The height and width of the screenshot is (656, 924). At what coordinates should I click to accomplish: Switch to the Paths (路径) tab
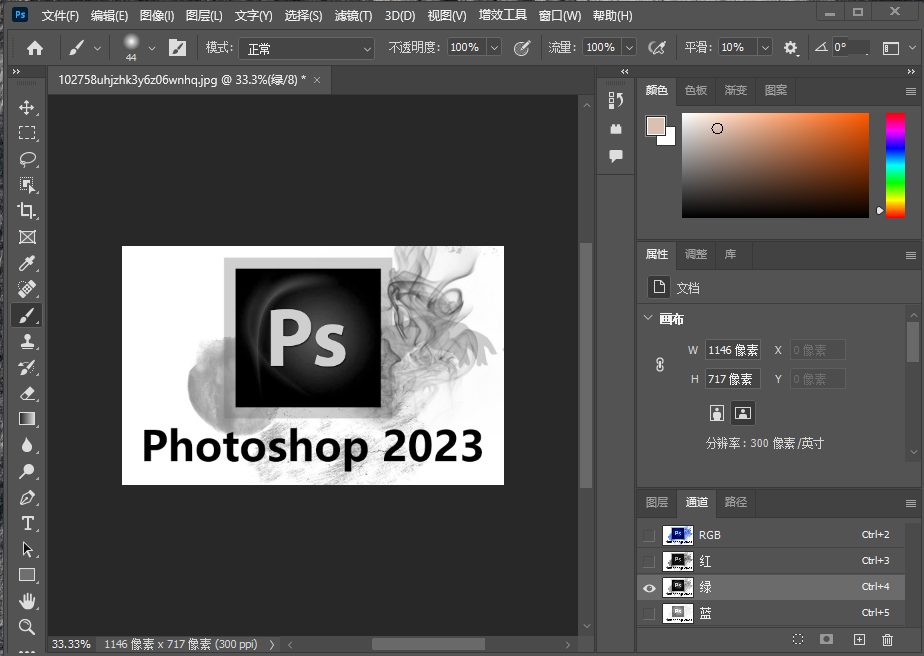point(735,502)
